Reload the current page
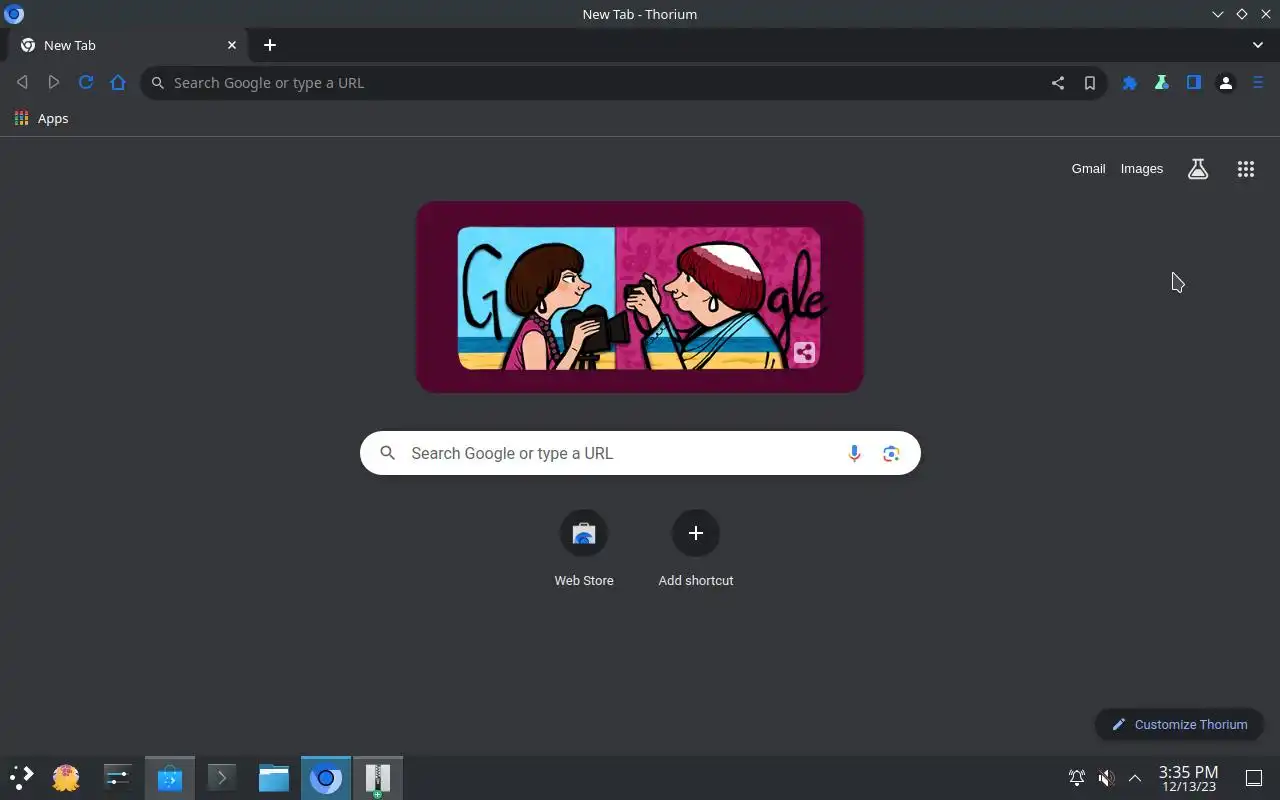Screen dimensions: 1280x800 [86, 83]
